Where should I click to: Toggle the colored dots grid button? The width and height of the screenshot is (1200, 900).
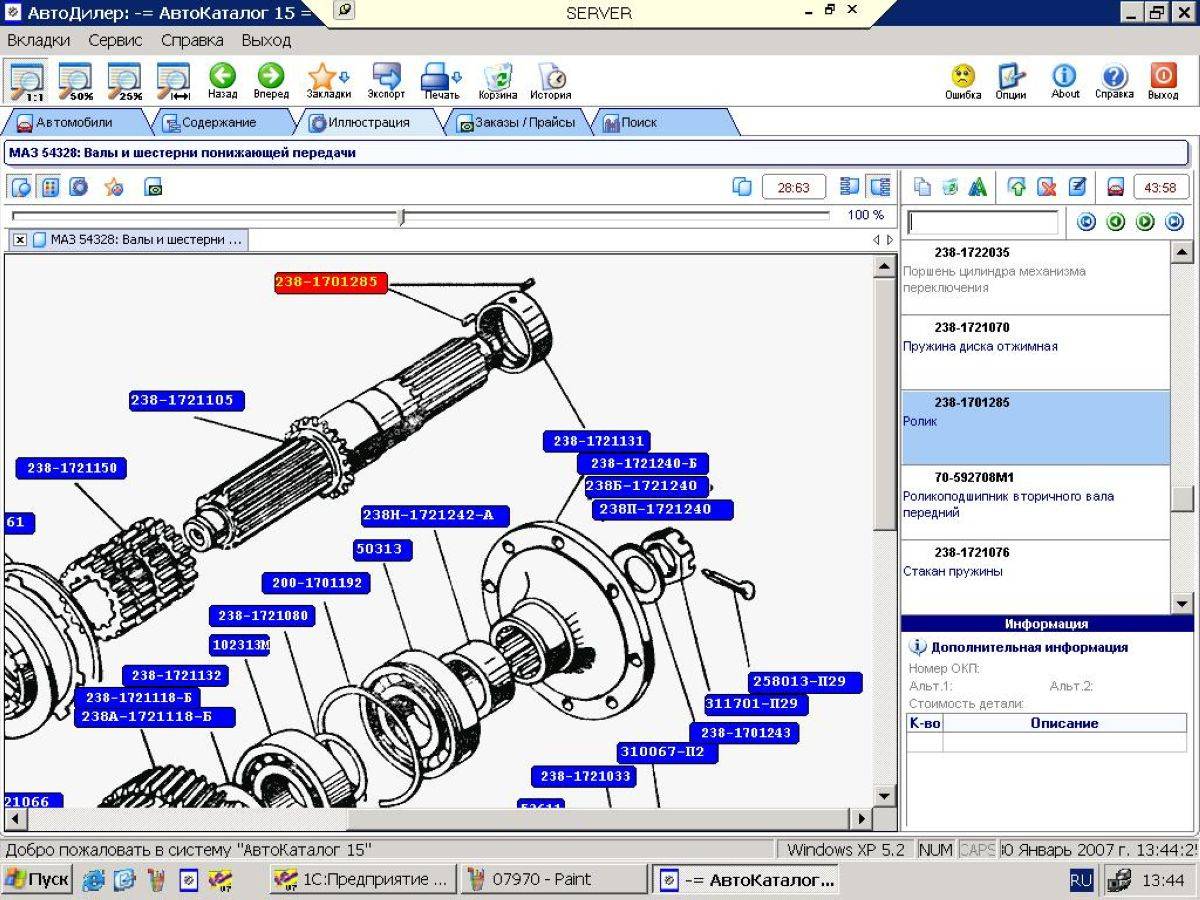coord(50,187)
